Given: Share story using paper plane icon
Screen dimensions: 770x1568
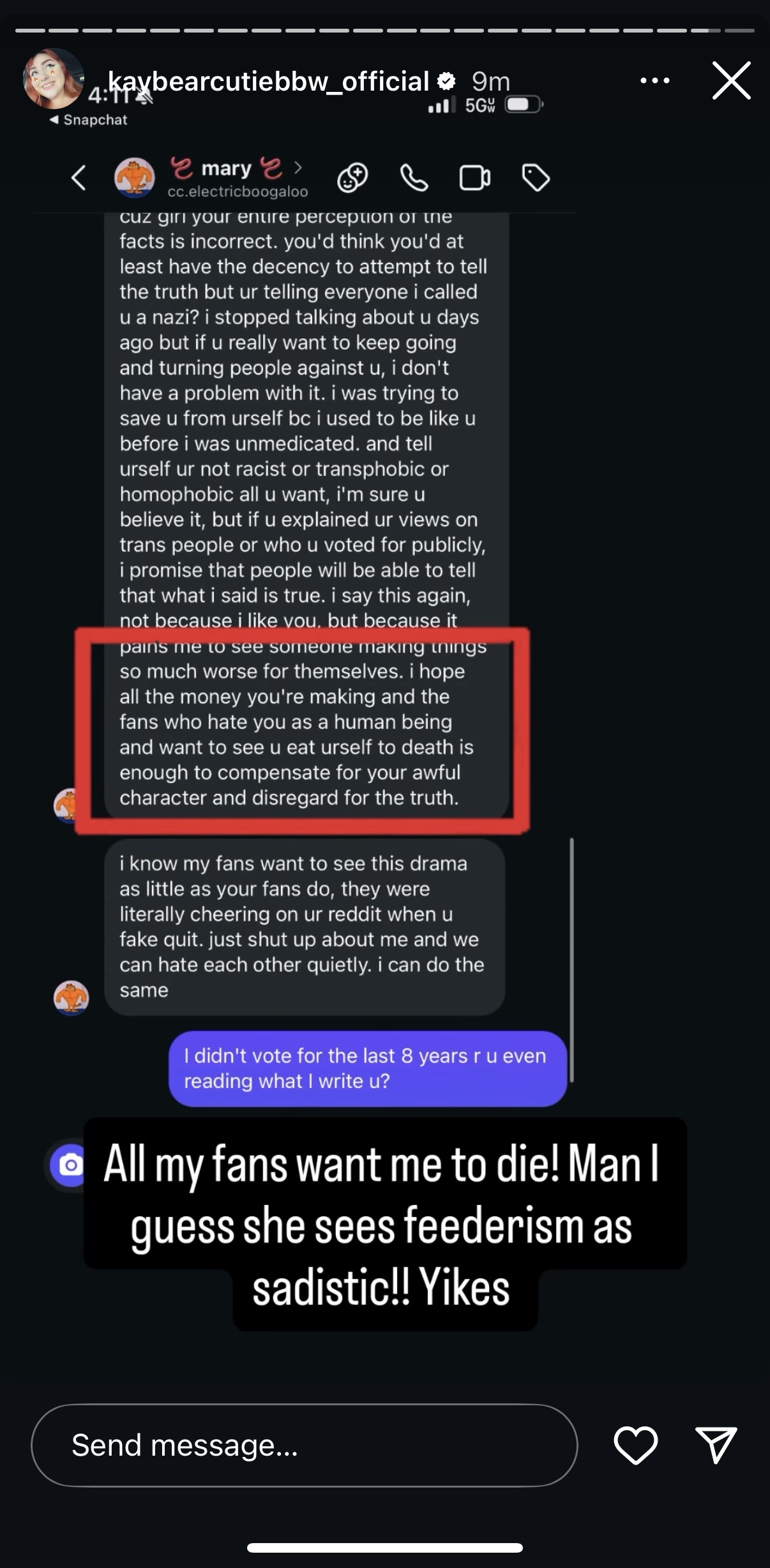Looking at the screenshot, I should pos(716,1445).
